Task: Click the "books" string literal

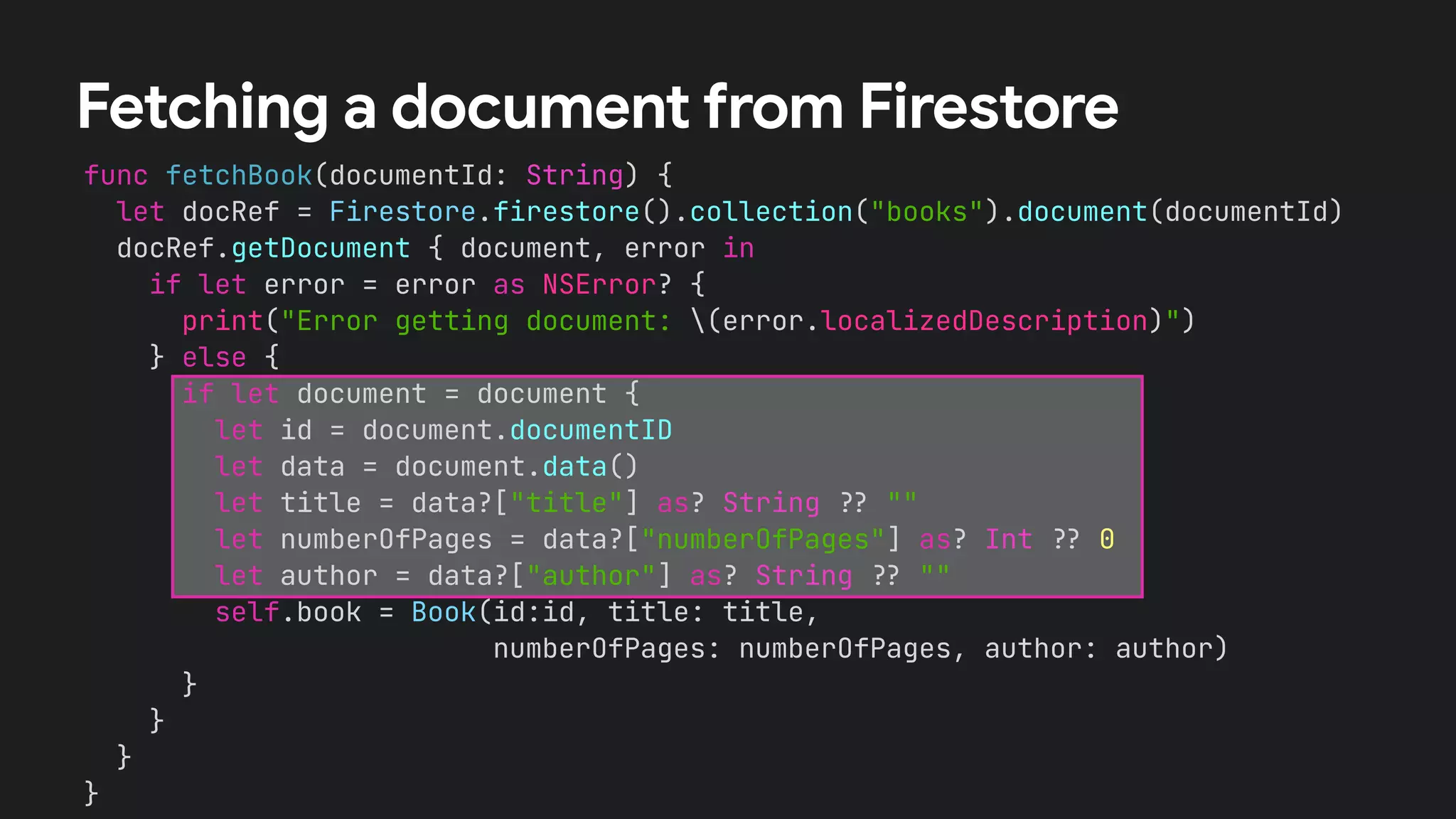Action: point(926,212)
